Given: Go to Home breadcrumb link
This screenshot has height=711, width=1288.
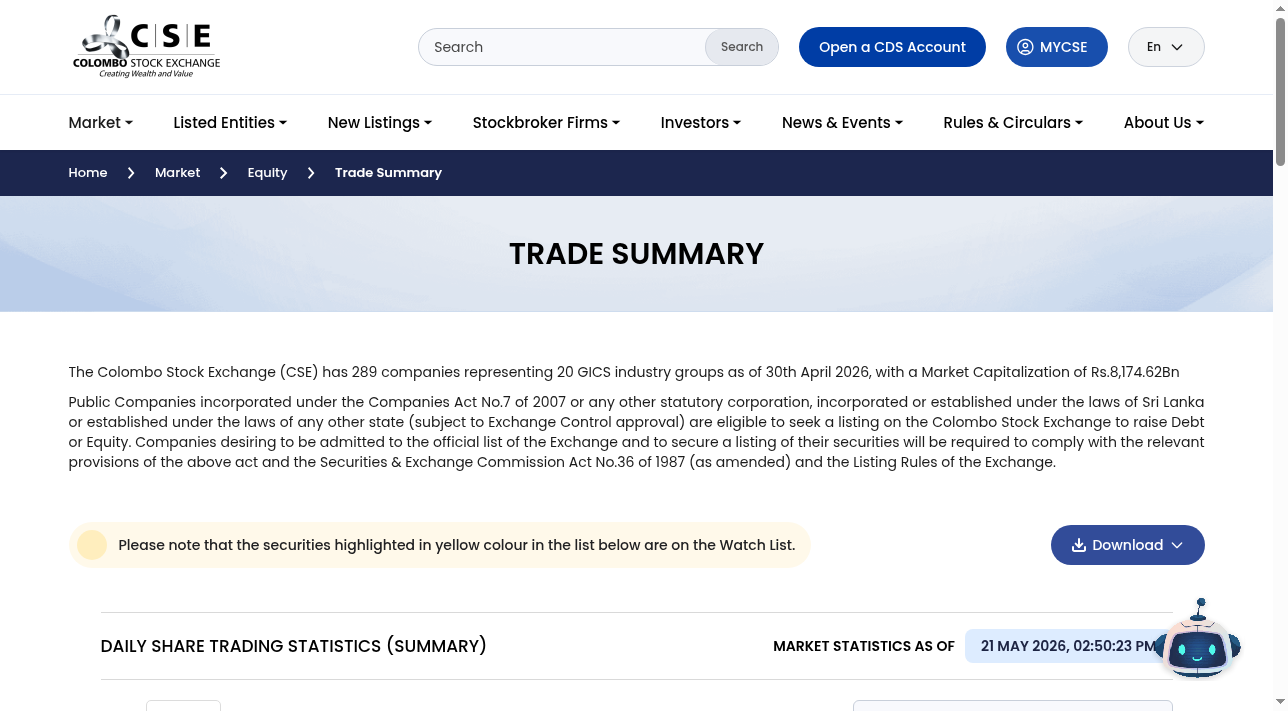Looking at the screenshot, I should [x=88, y=173].
